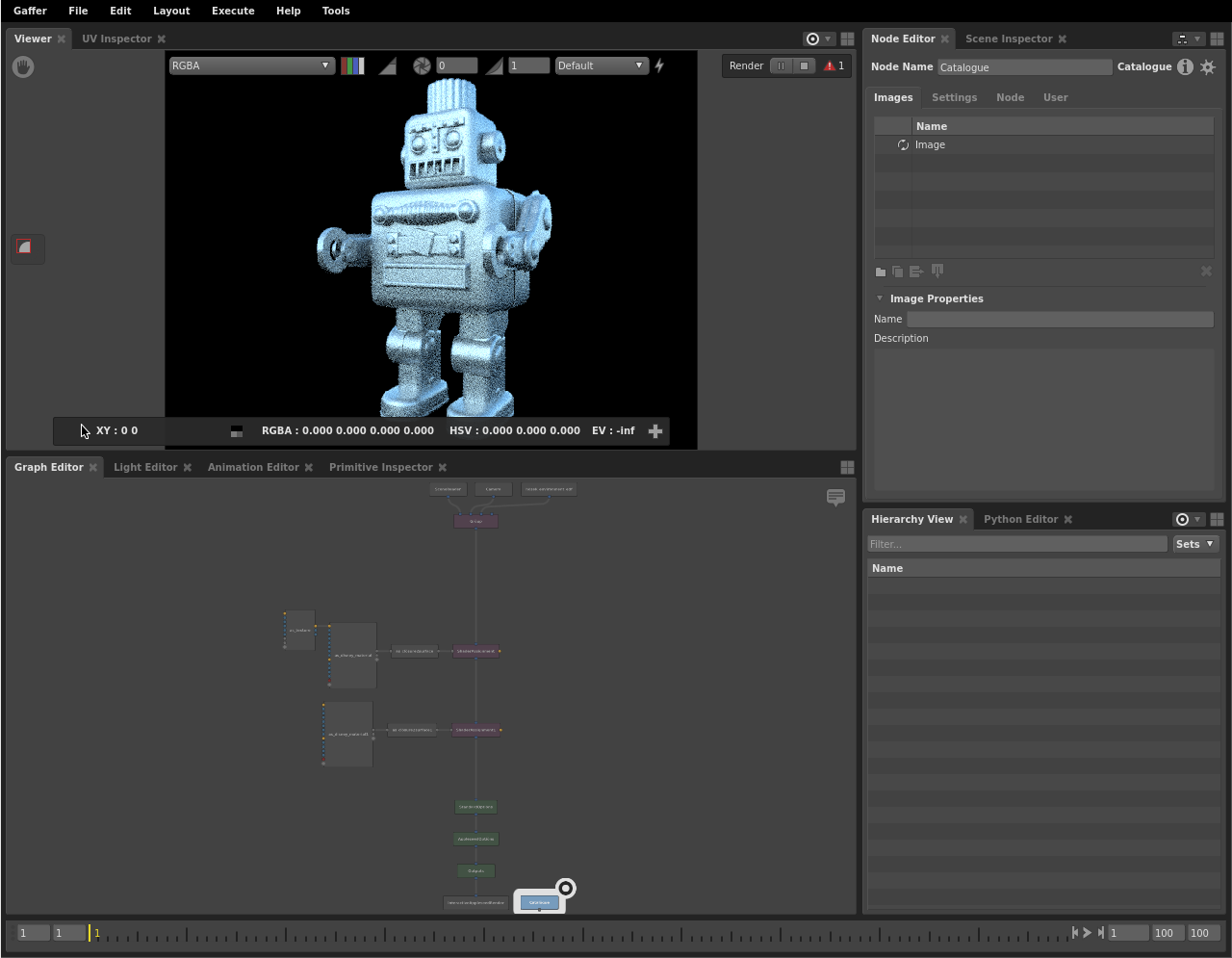1232x958 pixels.
Task: Click the gamma triangle icon before value 1
Action: (494, 65)
